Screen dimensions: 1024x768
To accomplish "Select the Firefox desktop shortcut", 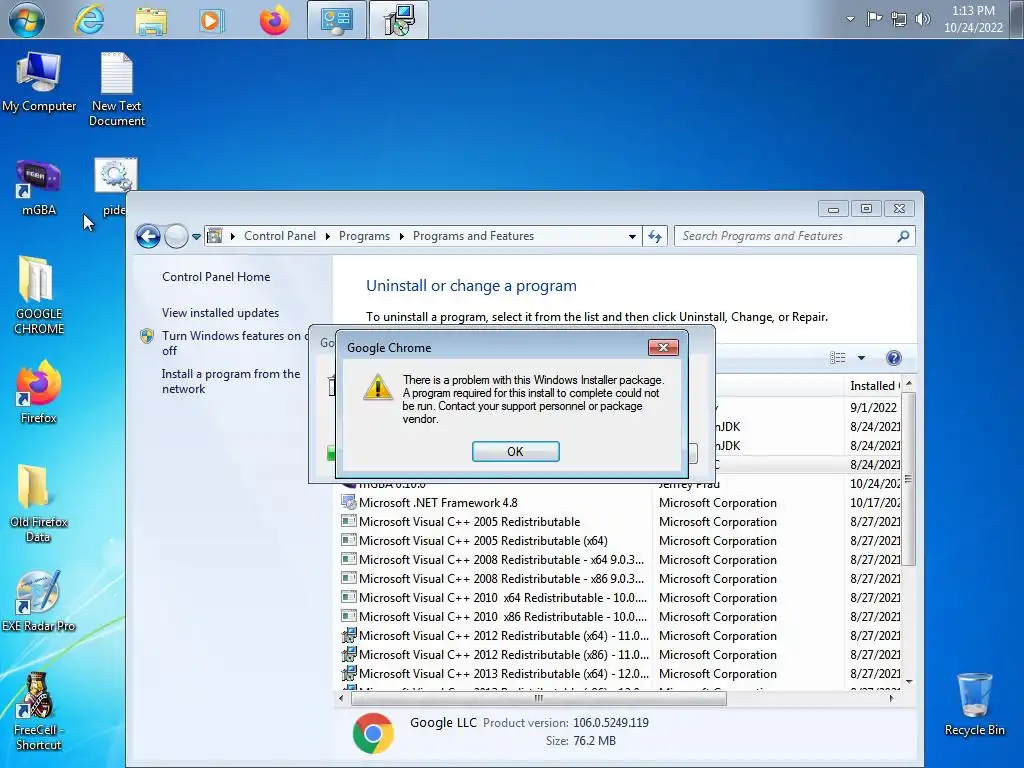I will (x=39, y=392).
